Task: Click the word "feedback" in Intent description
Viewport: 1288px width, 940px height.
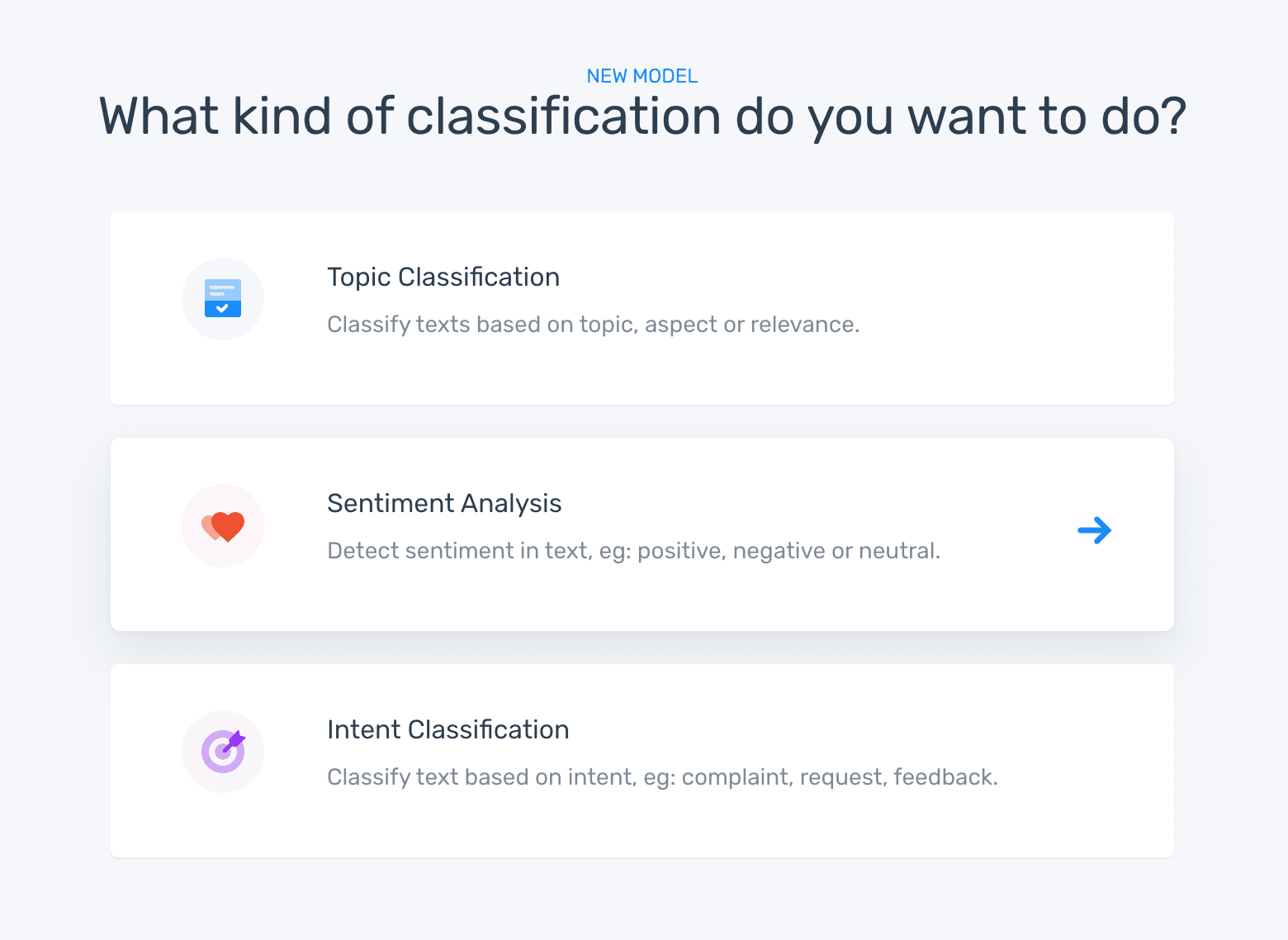Action: 943,777
